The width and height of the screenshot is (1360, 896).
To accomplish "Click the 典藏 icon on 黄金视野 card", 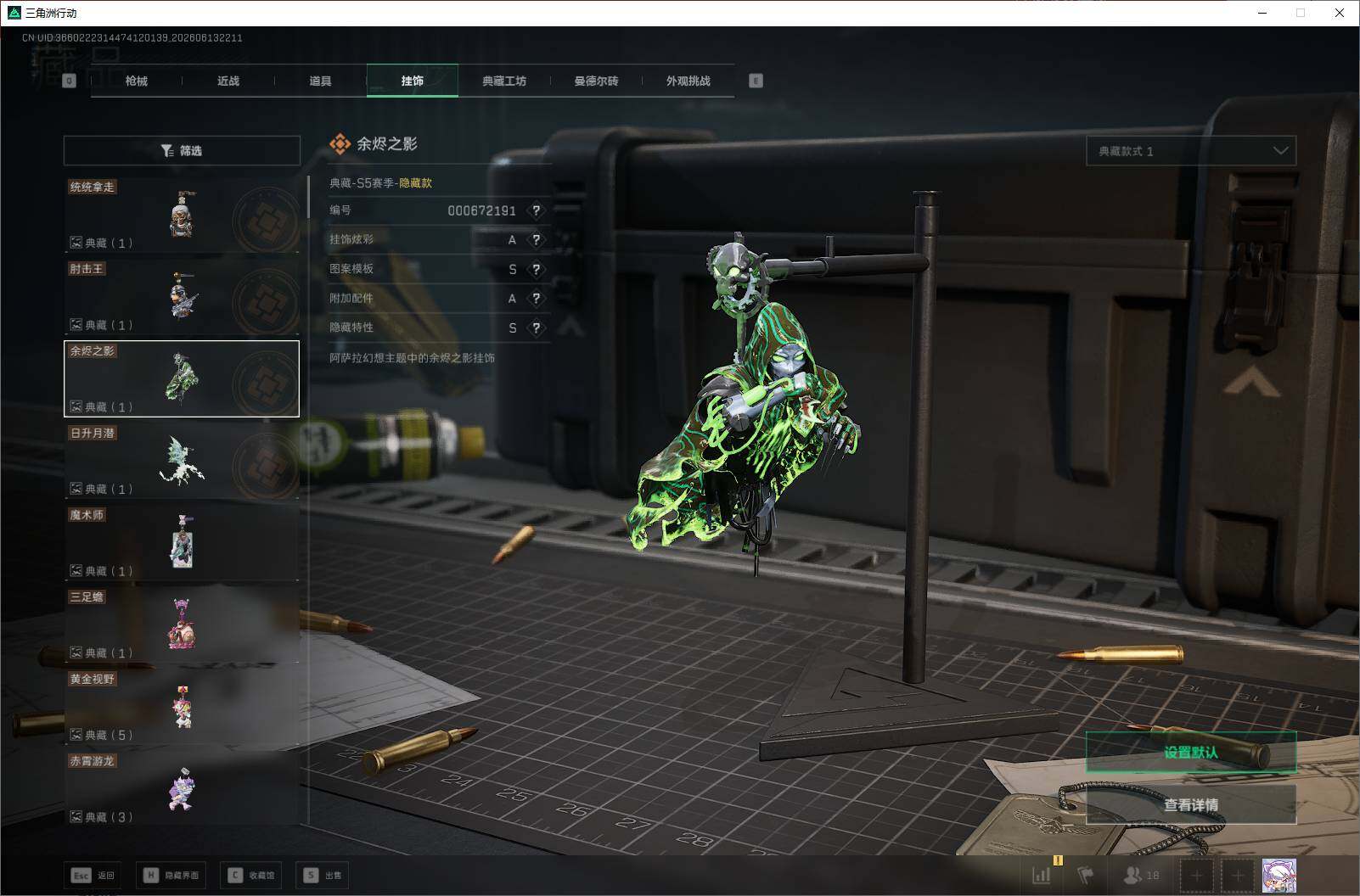I will (x=76, y=735).
